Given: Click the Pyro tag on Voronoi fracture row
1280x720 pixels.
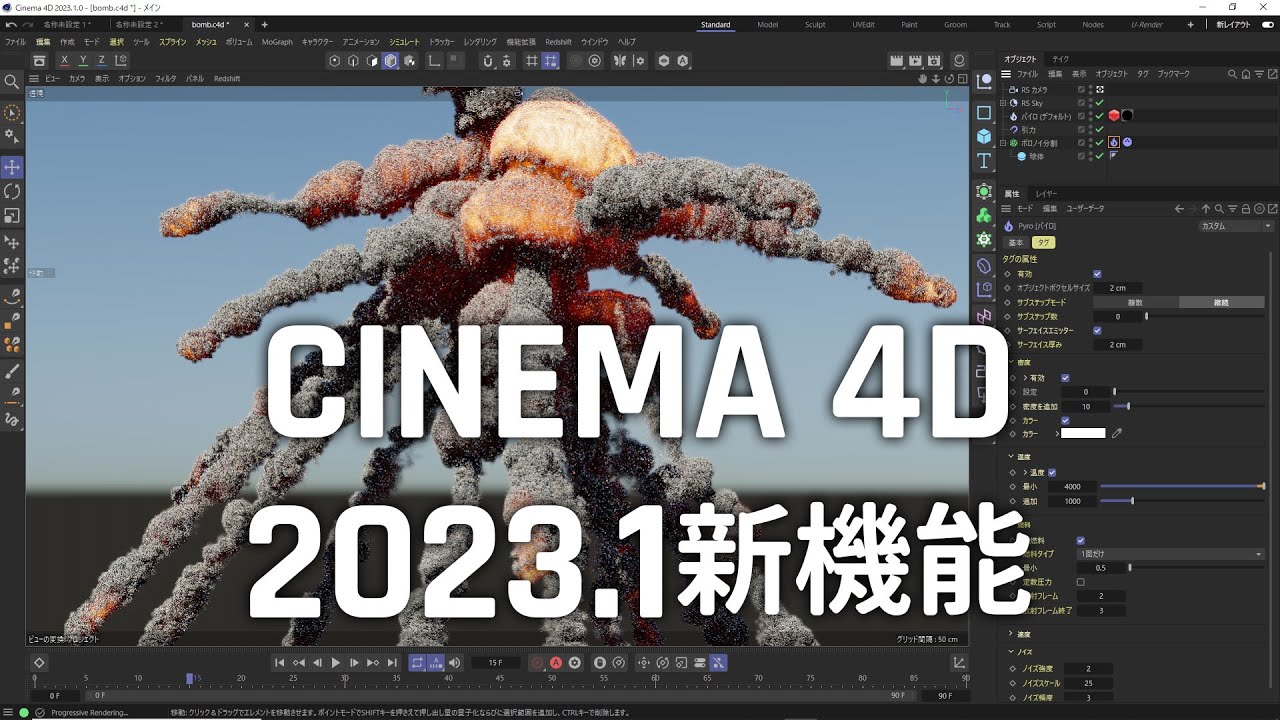Looking at the screenshot, I should click(1113, 142).
